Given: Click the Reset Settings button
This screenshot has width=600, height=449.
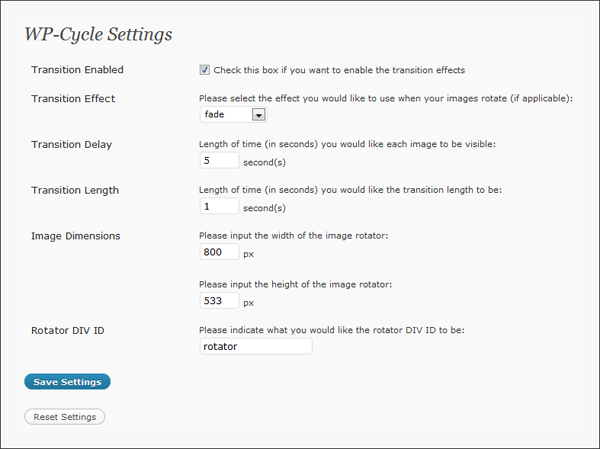Looking at the screenshot, I should 64,416.
